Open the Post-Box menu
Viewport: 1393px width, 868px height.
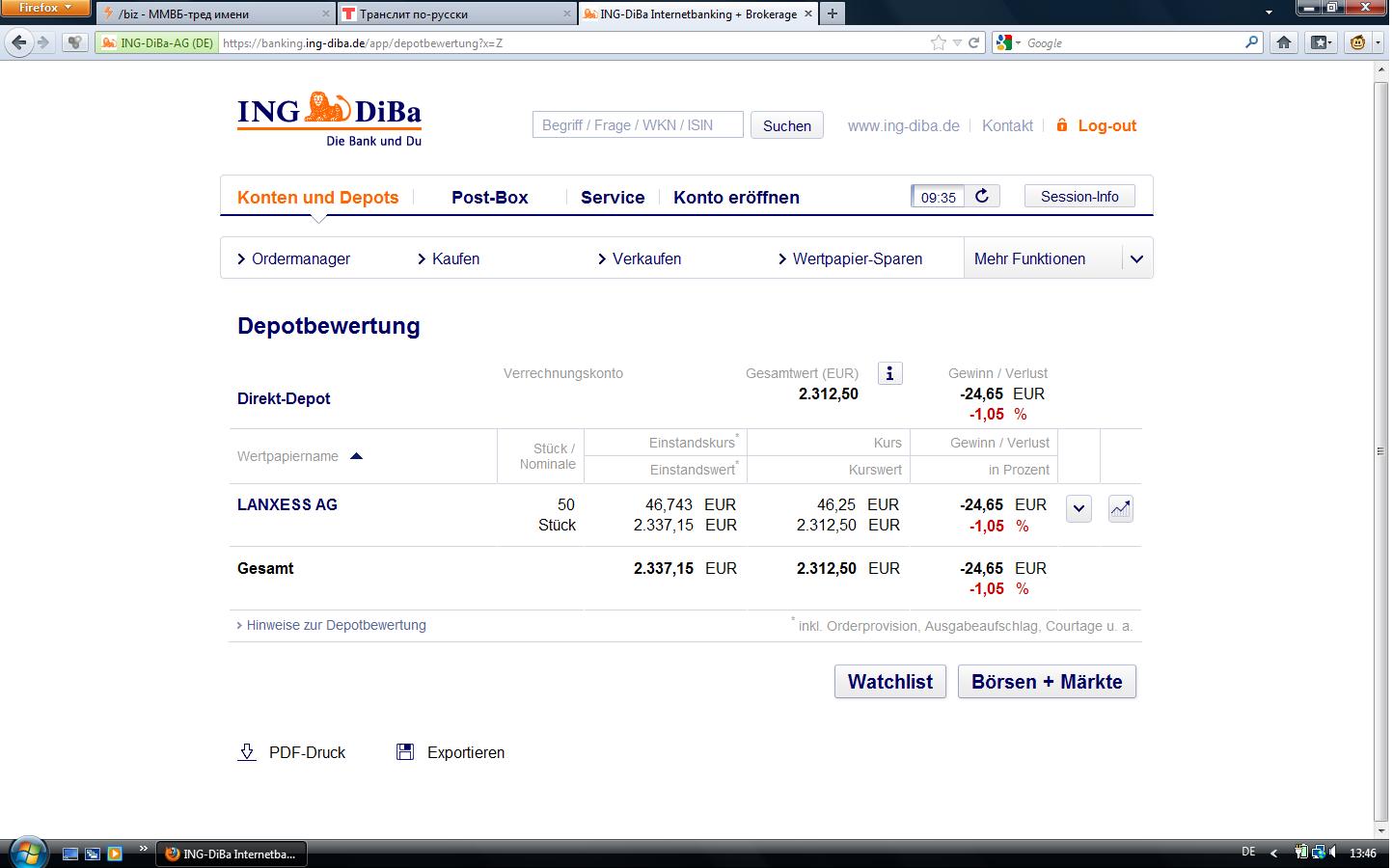point(490,197)
